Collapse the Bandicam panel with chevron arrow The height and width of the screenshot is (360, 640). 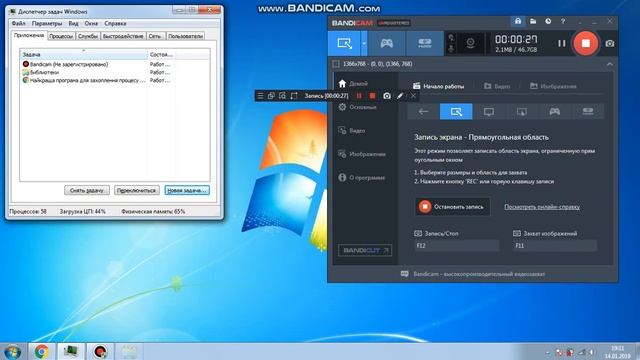609,64
